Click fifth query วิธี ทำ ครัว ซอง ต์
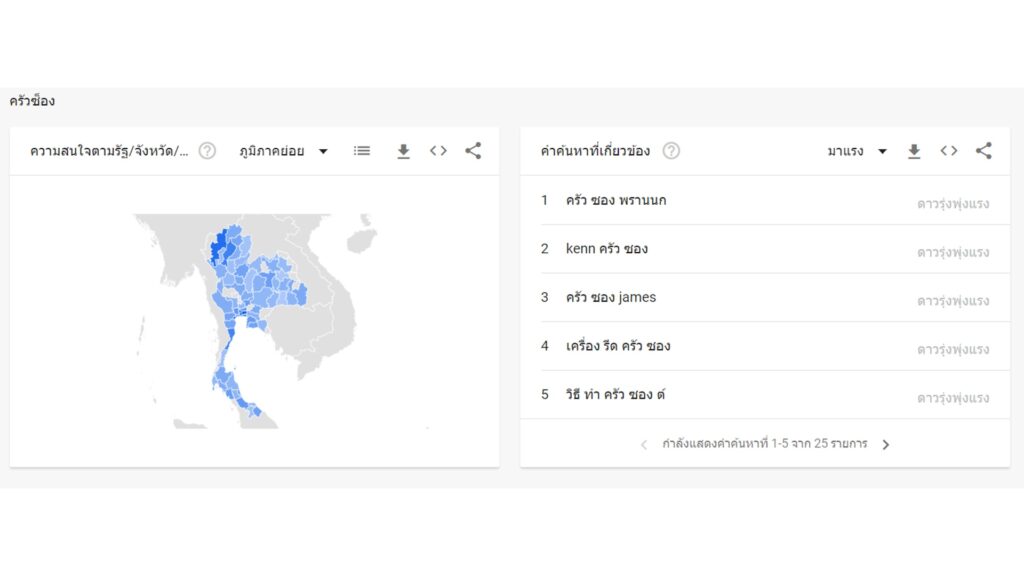Viewport: 1024px width, 576px height. [614, 394]
